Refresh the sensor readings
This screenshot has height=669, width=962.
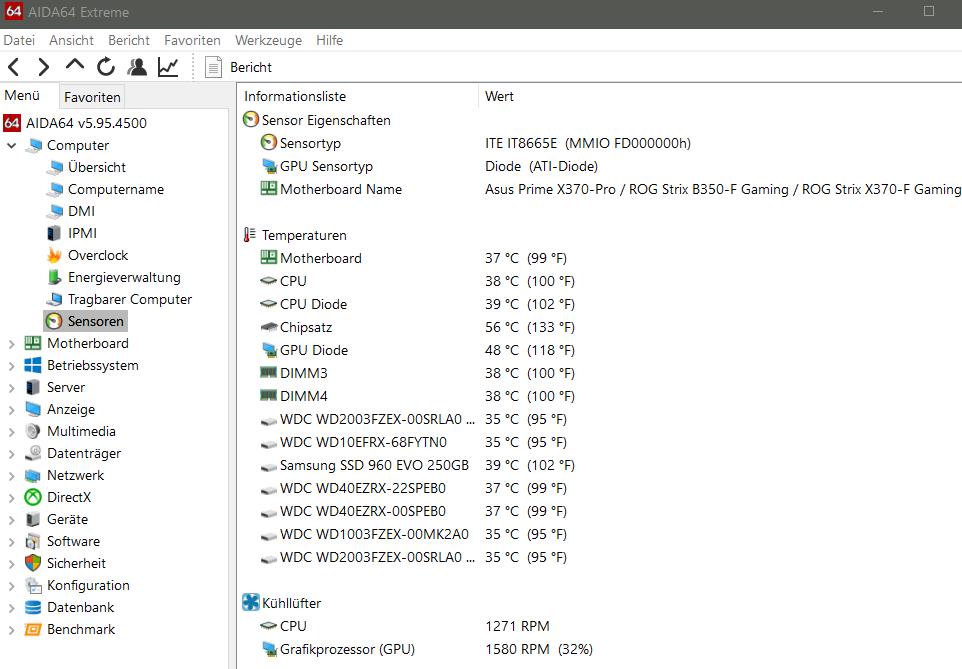tap(106, 67)
